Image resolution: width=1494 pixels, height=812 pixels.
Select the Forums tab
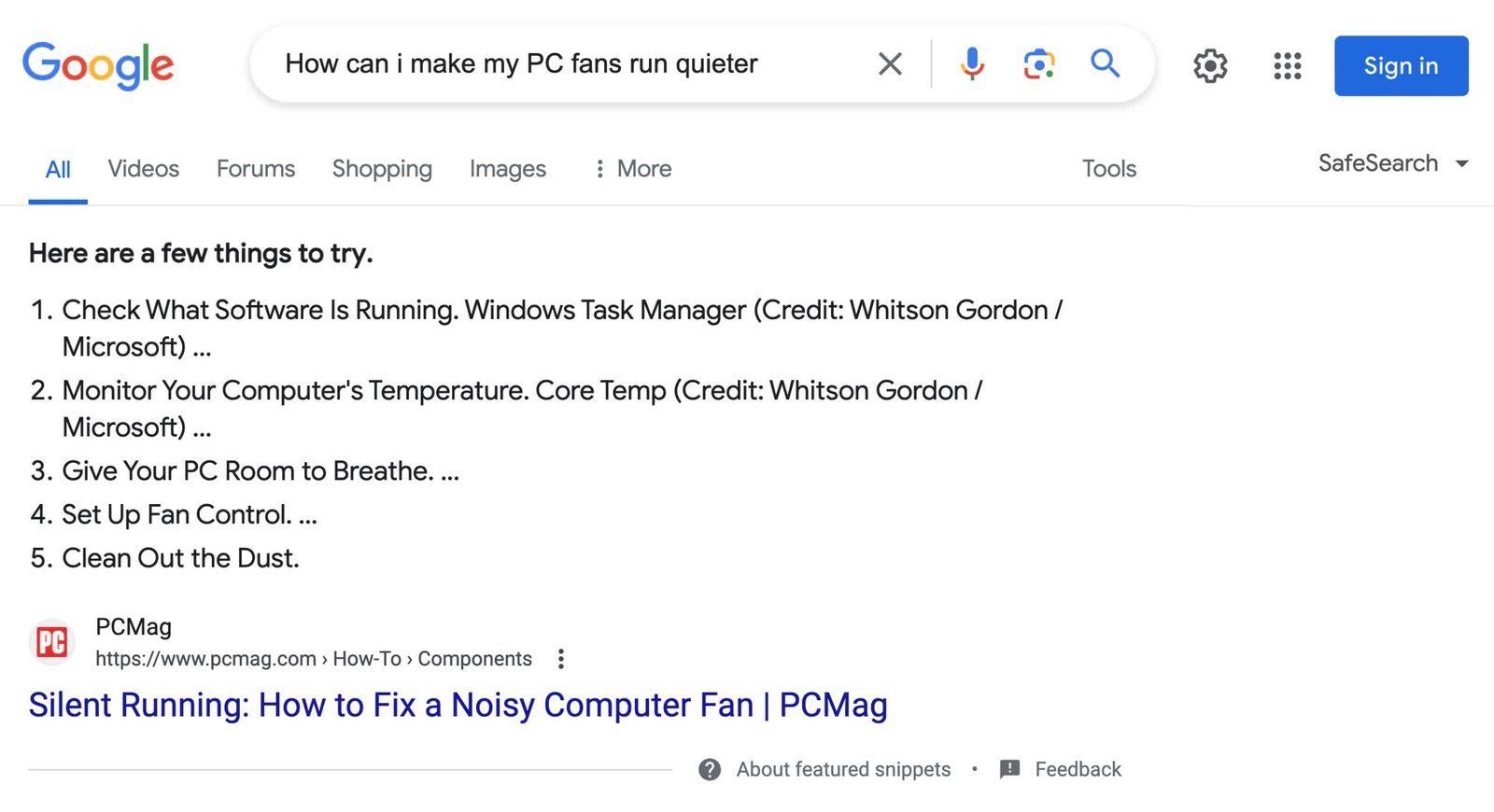(x=255, y=169)
